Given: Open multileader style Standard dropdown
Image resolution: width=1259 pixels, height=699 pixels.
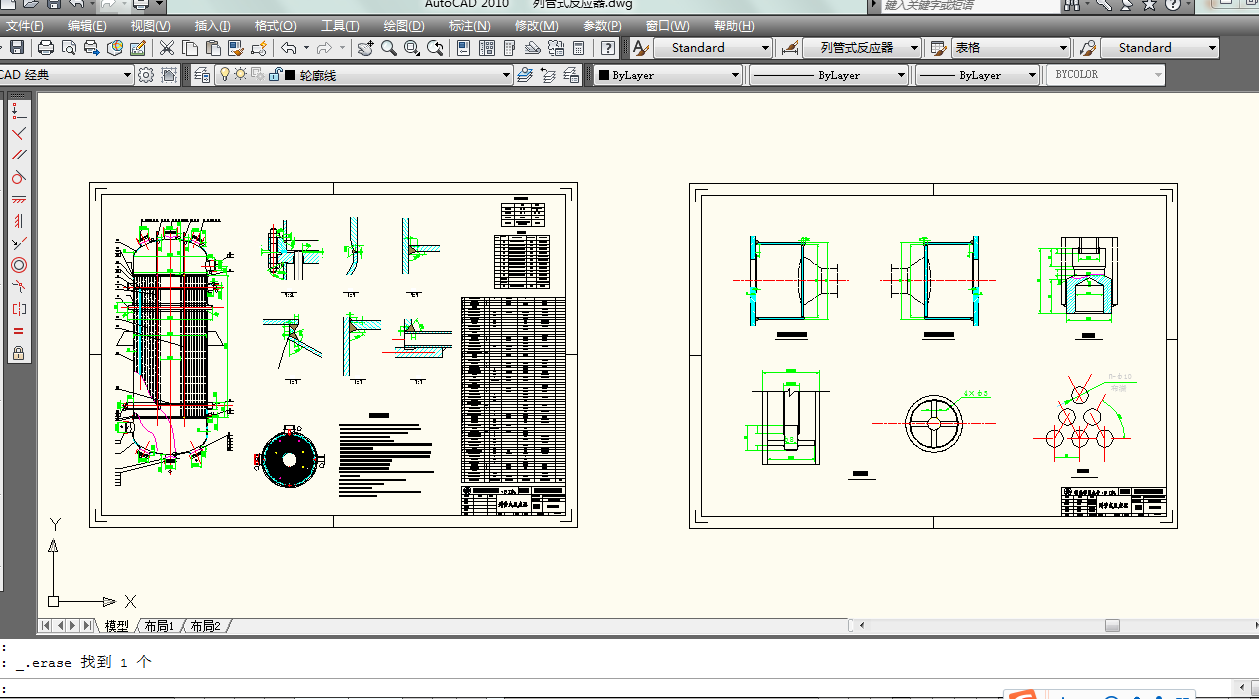Looking at the screenshot, I should pyautogui.click(x=1160, y=47).
